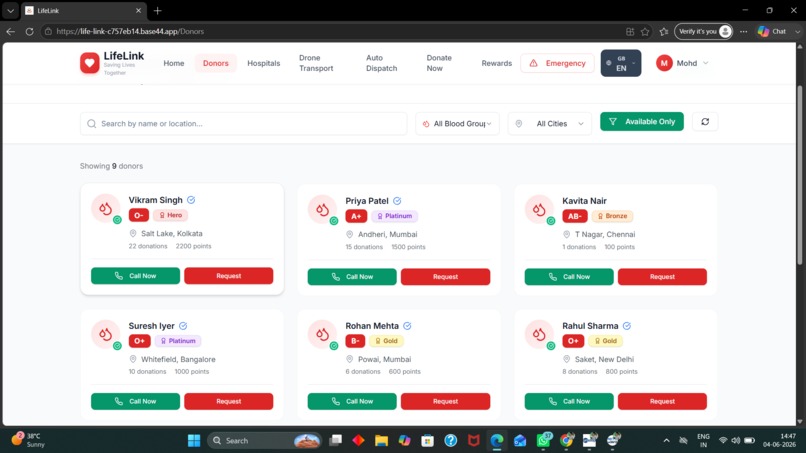Click the AB- badge on Kavita Nair's card
The height and width of the screenshot is (453, 806).
pos(575,216)
